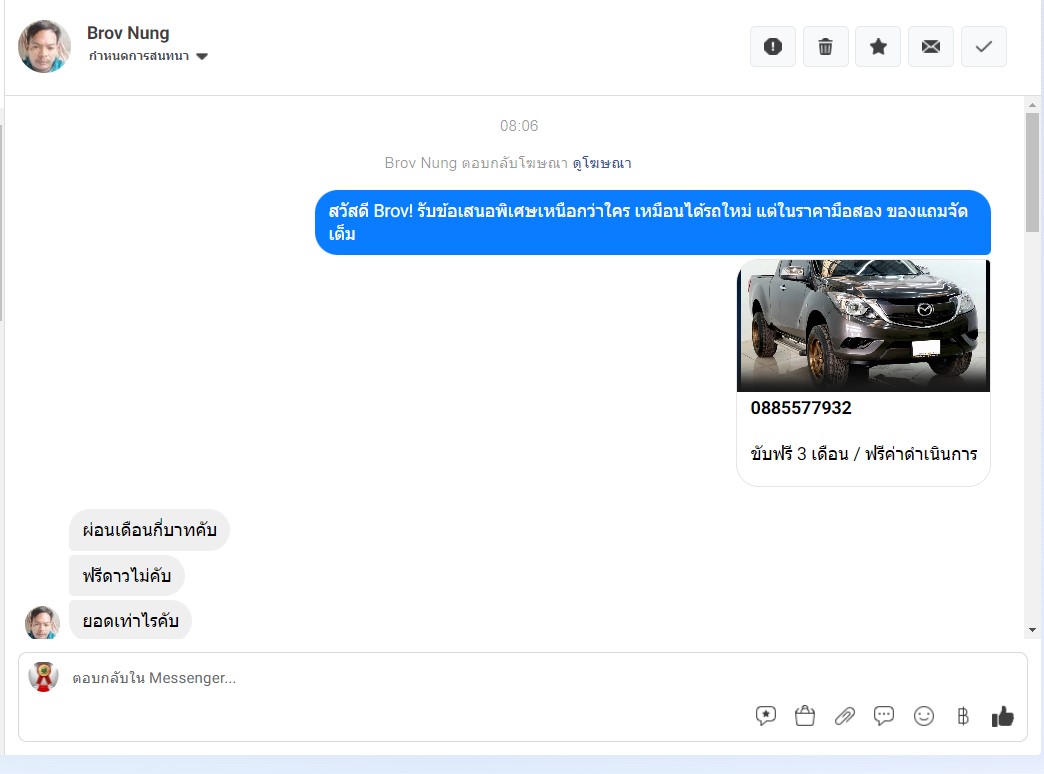This screenshot has height=774, width=1044.
Task: Select timestamp 08:06
Action: (x=519, y=126)
